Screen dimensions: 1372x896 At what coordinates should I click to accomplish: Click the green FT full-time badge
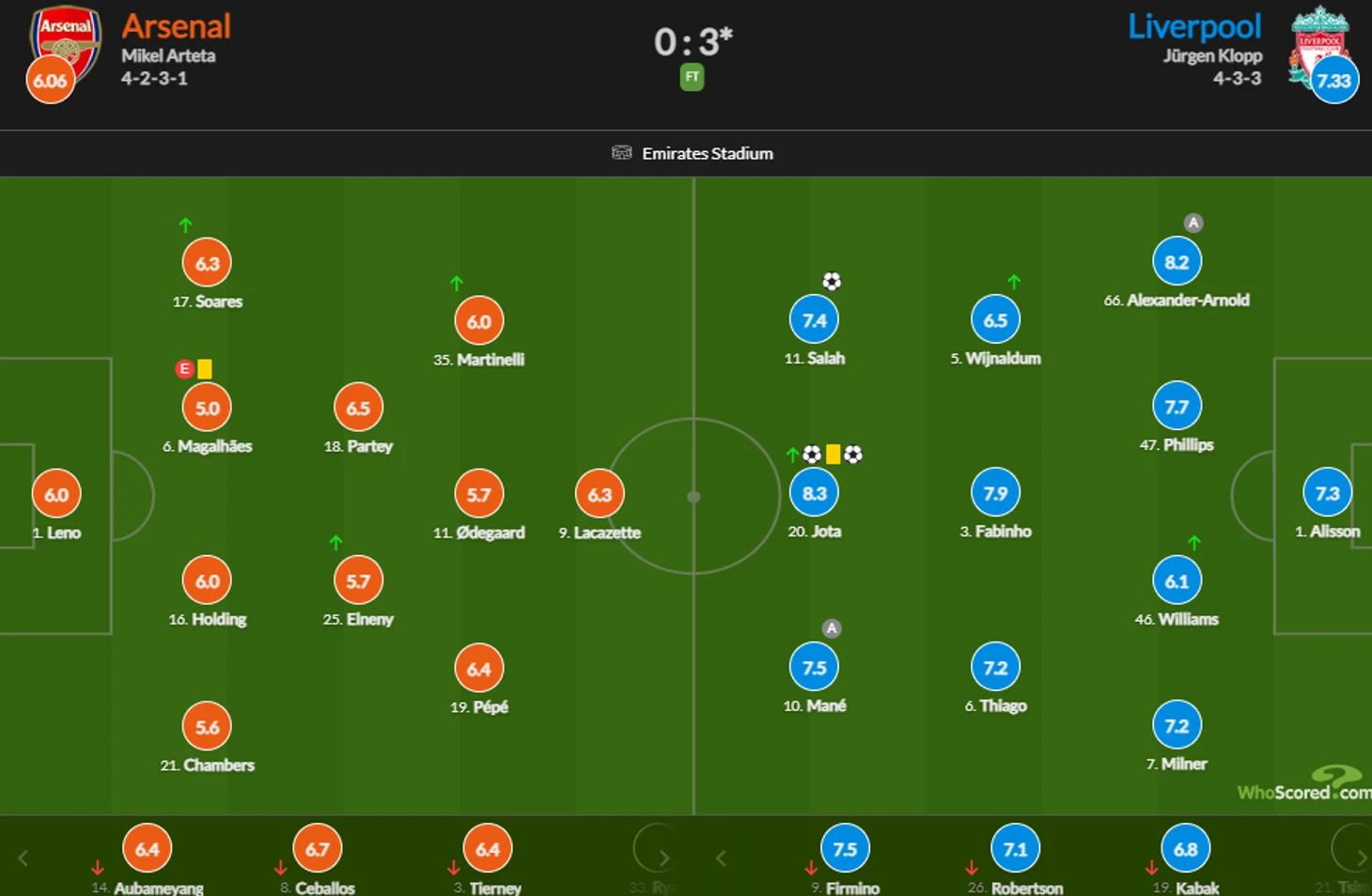click(692, 77)
